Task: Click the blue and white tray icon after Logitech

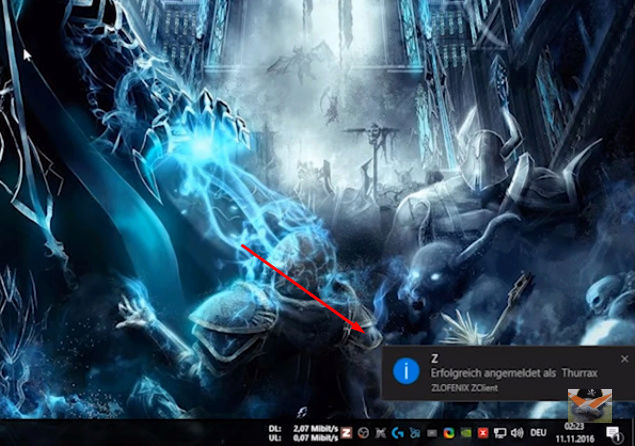Action: (414, 433)
